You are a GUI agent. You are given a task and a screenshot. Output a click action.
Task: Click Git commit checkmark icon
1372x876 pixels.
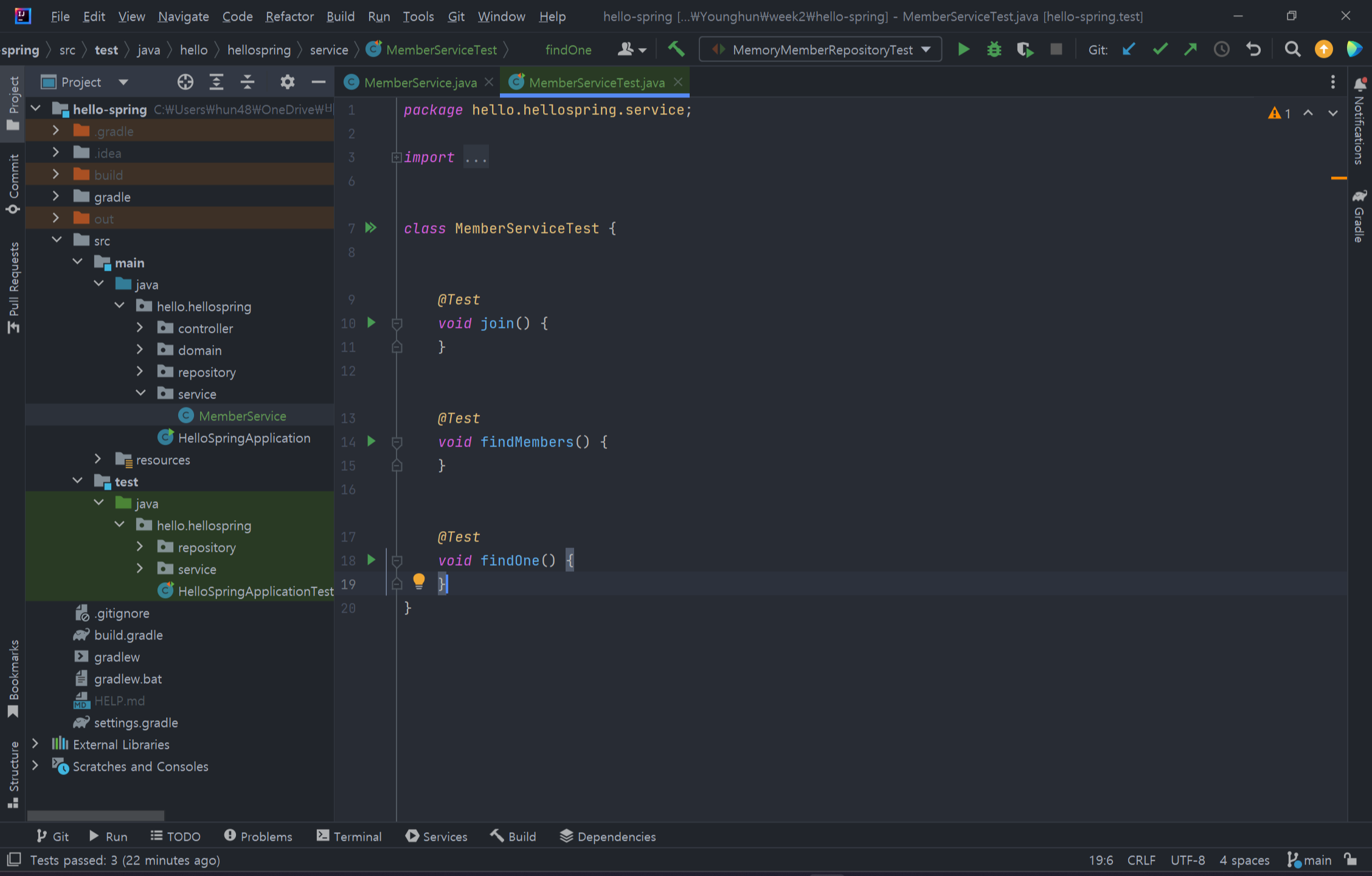coord(1160,49)
